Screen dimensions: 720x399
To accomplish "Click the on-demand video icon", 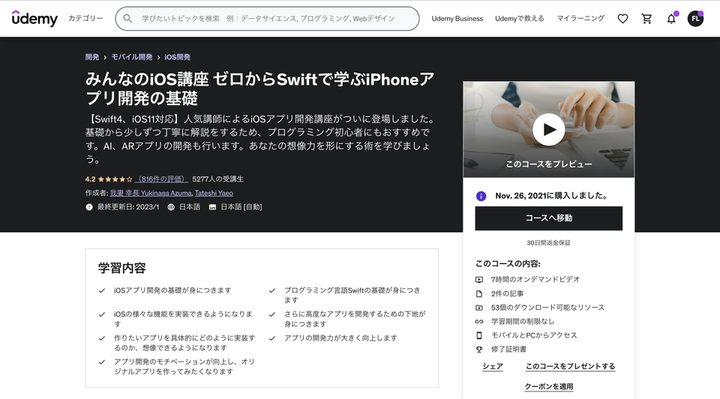I will (x=479, y=280).
